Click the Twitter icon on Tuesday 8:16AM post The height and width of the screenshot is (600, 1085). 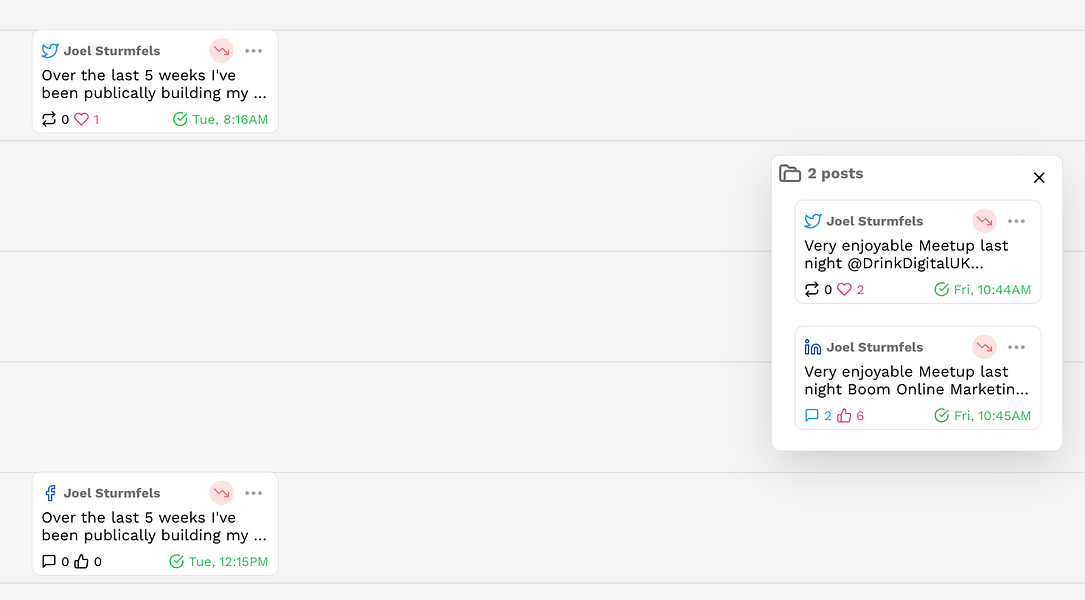50,51
